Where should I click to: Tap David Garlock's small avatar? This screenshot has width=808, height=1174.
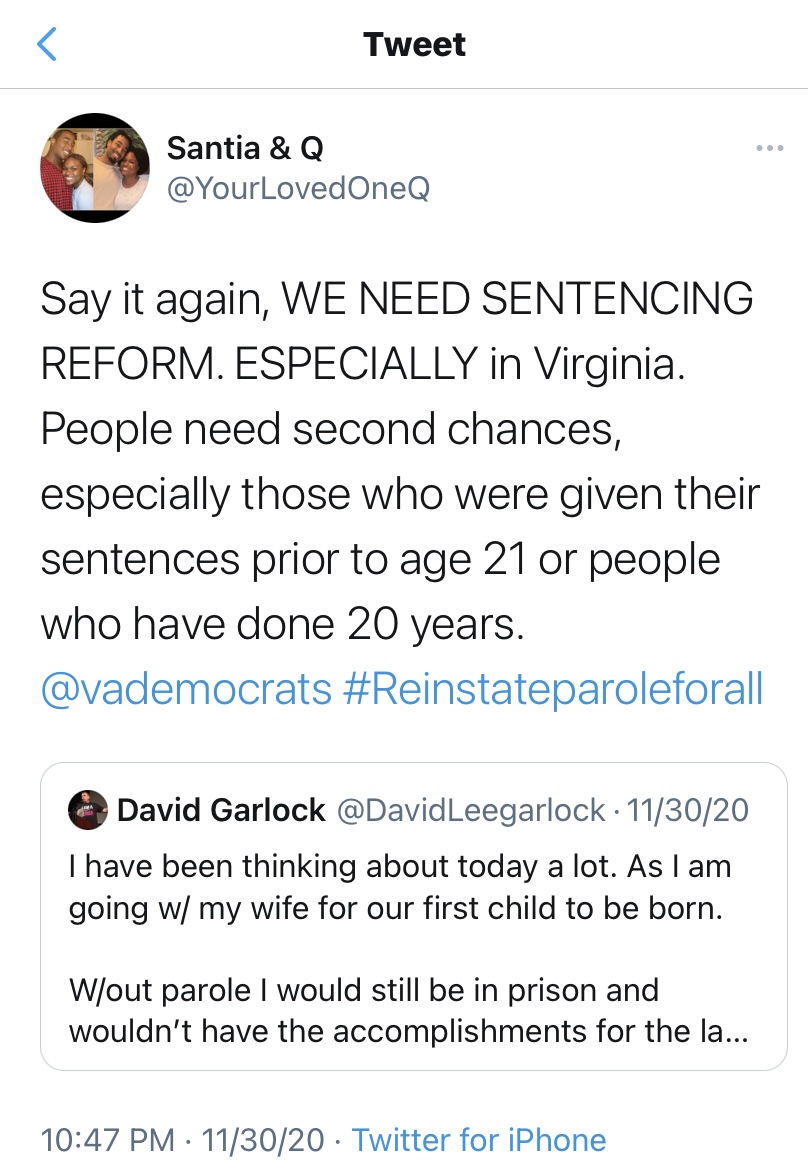pyautogui.click(x=87, y=809)
